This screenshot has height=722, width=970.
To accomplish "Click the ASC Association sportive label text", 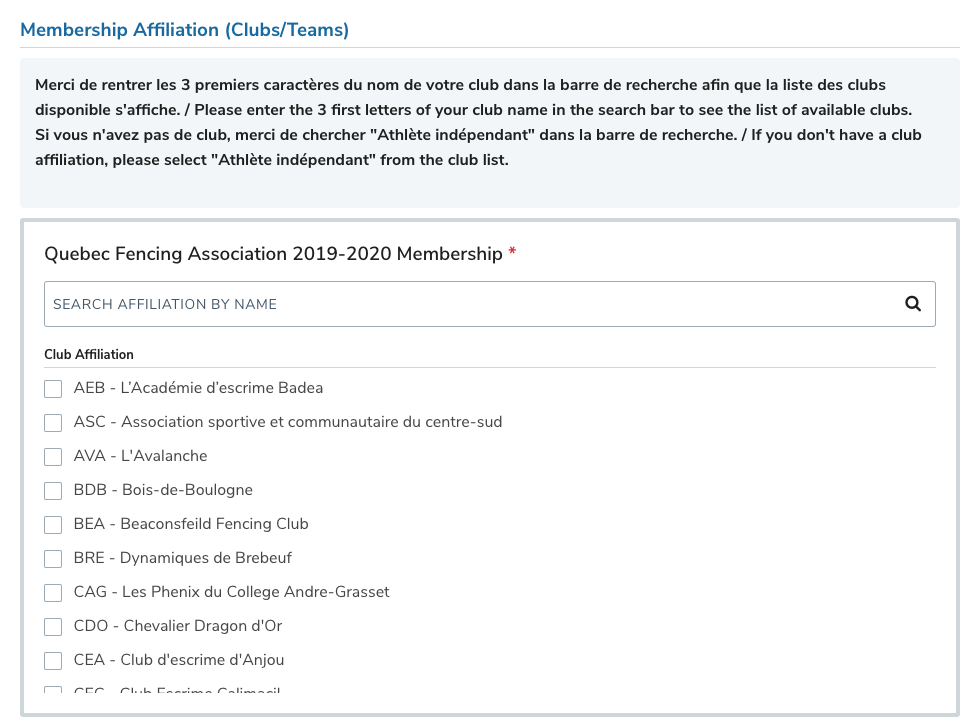I will tap(288, 422).
